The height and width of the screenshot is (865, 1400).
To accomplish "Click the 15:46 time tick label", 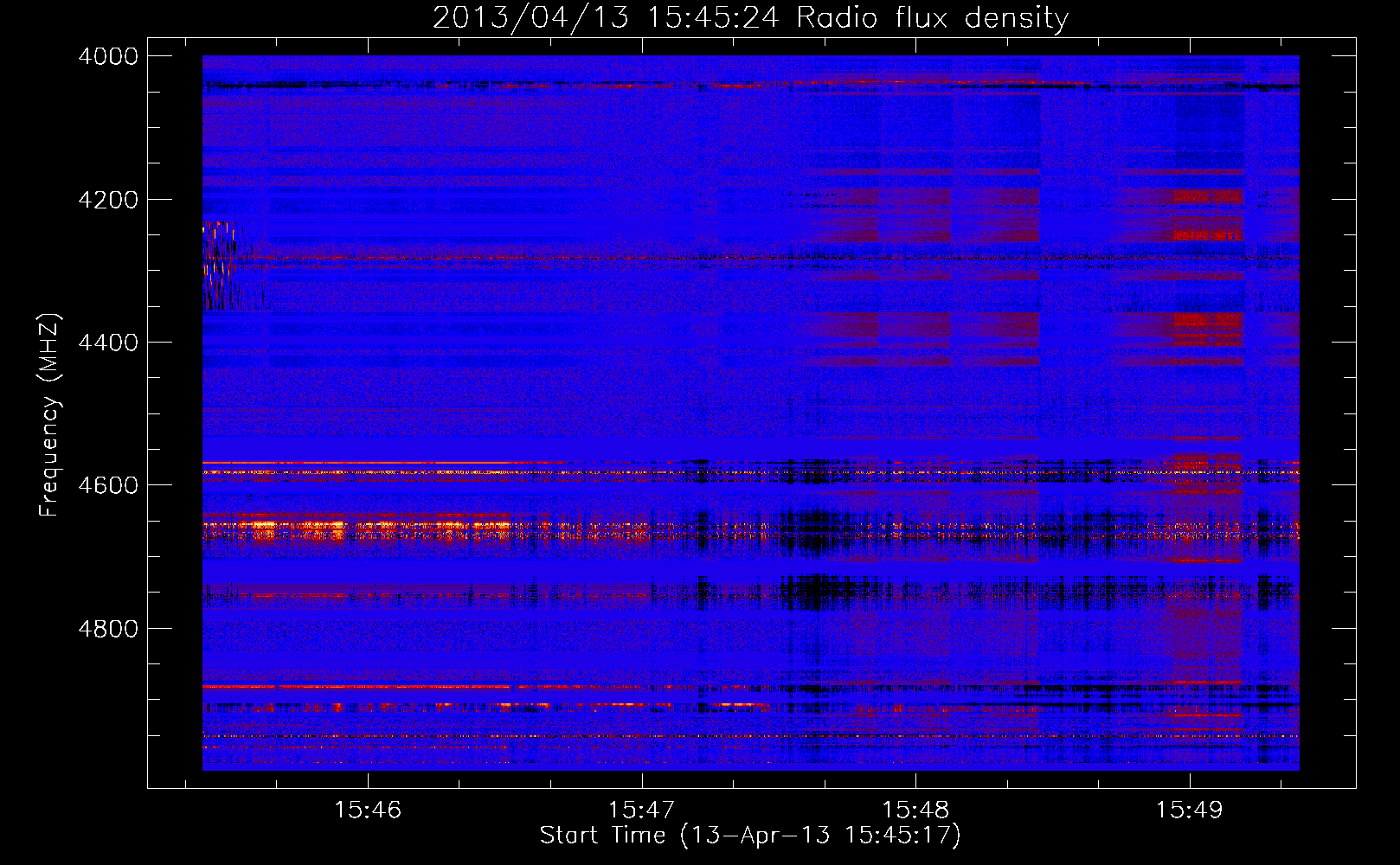I will (369, 810).
